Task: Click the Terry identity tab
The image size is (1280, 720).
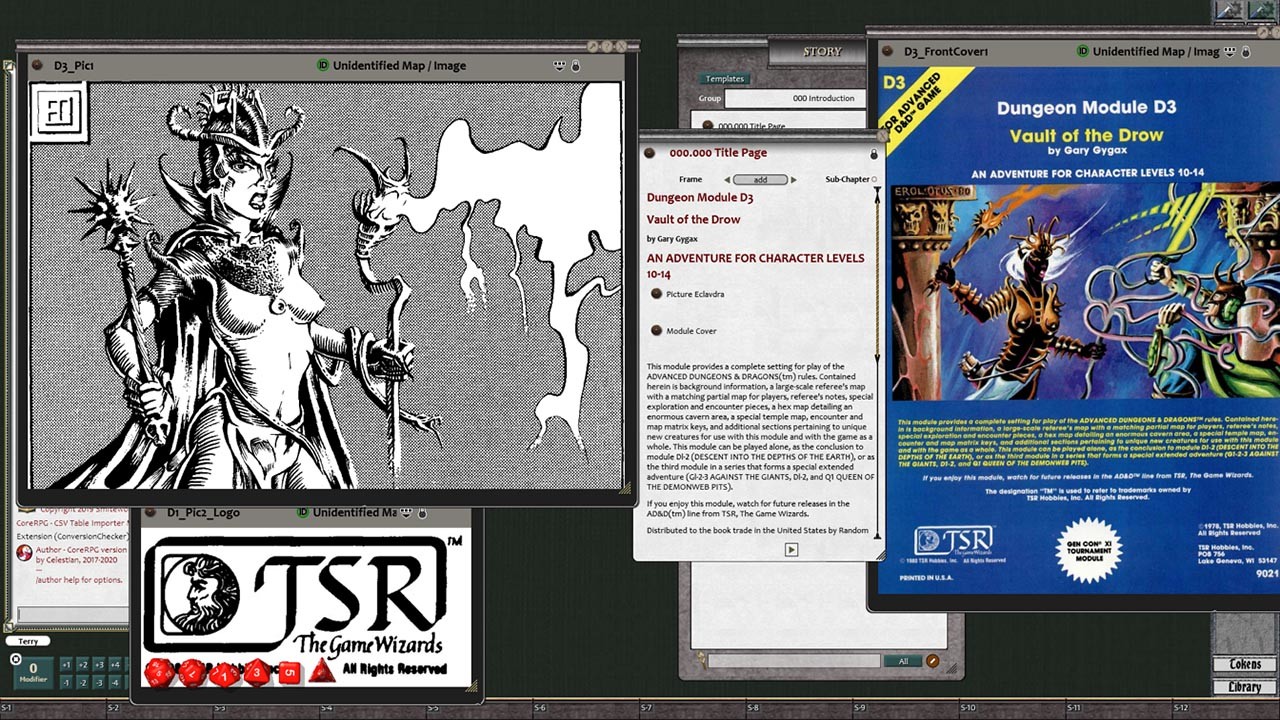Action: coord(30,640)
